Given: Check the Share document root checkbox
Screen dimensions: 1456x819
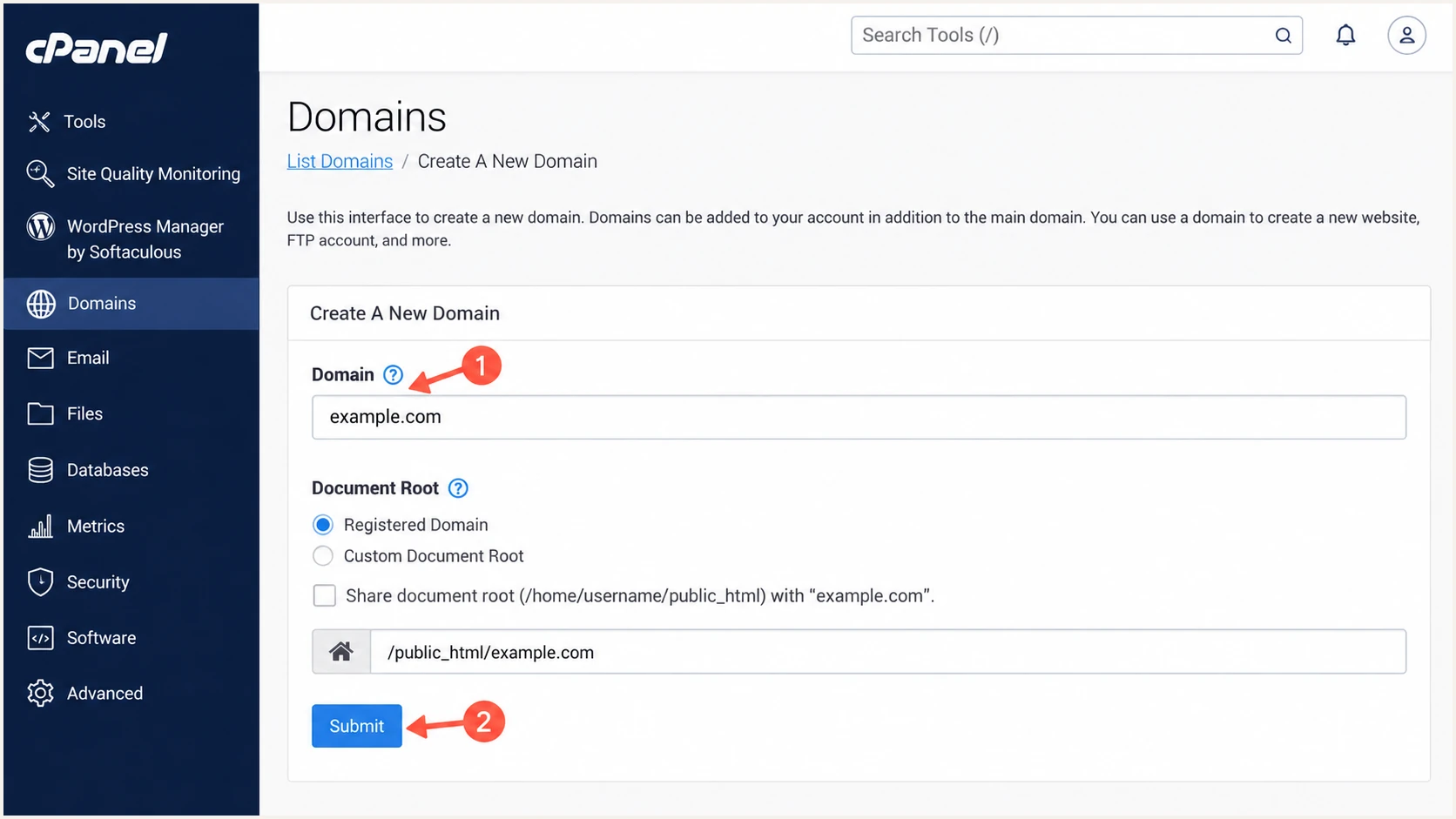Looking at the screenshot, I should click(325, 595).
